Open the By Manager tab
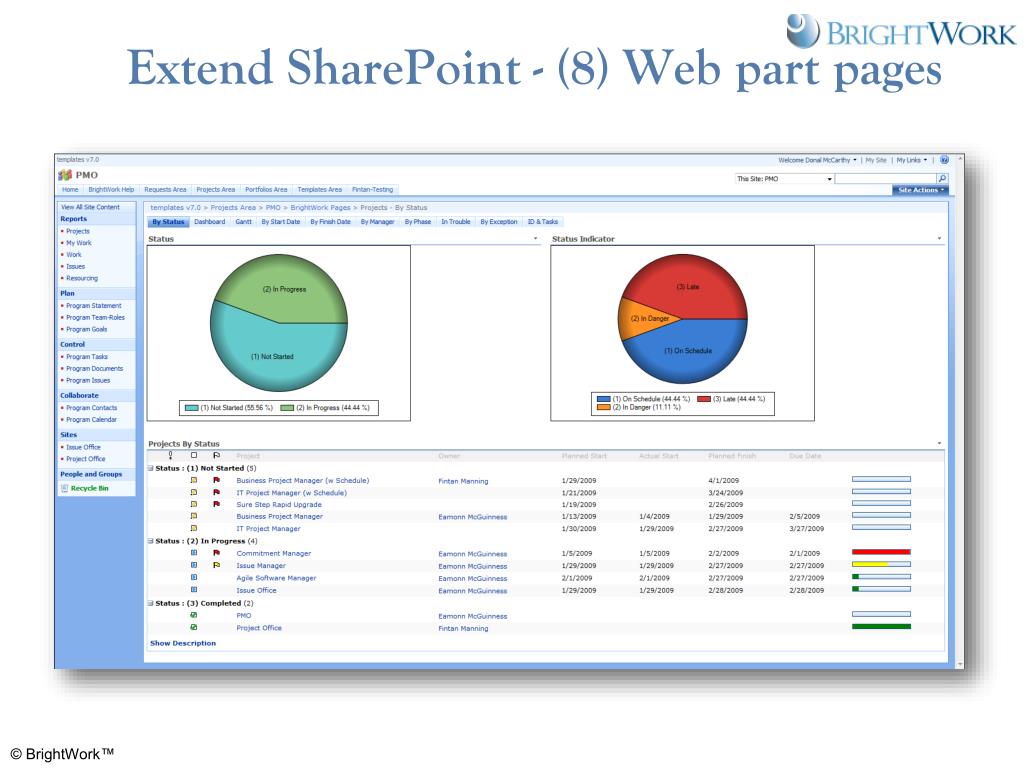The image size is (1024, 768). pos(377,222)
